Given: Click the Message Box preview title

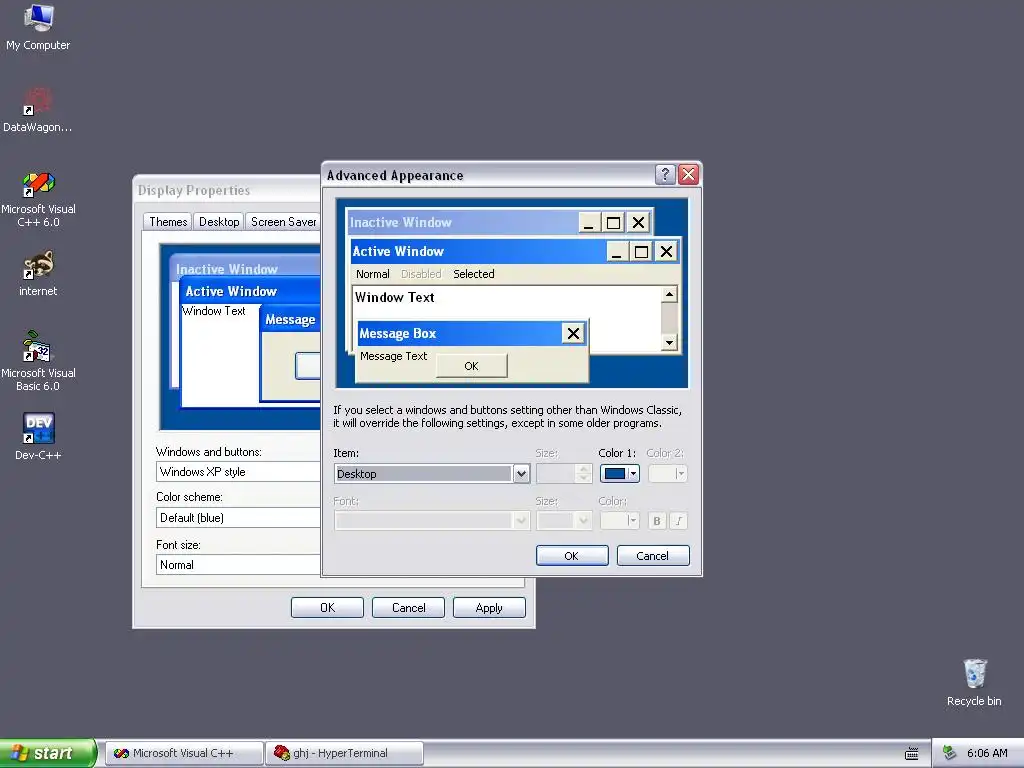Looking at the screenshot, I should click(x=397, y=333).
